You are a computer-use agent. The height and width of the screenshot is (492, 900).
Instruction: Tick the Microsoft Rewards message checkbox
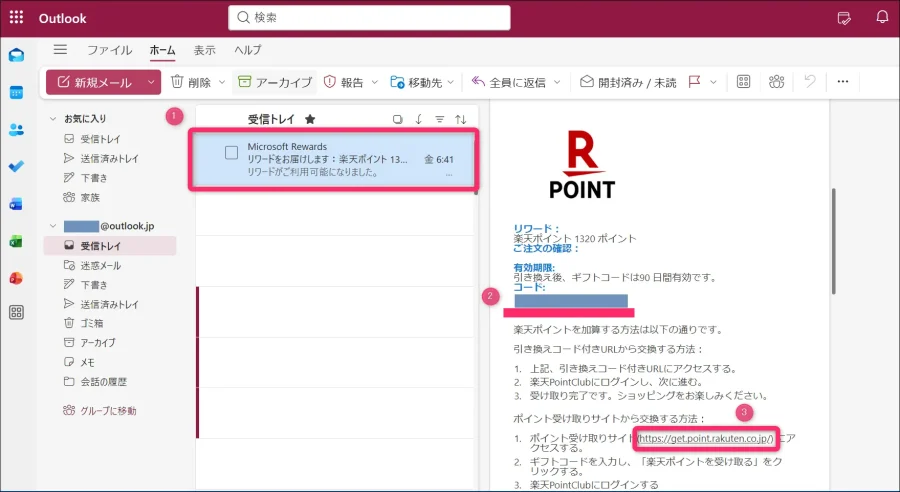coord(231,152)
